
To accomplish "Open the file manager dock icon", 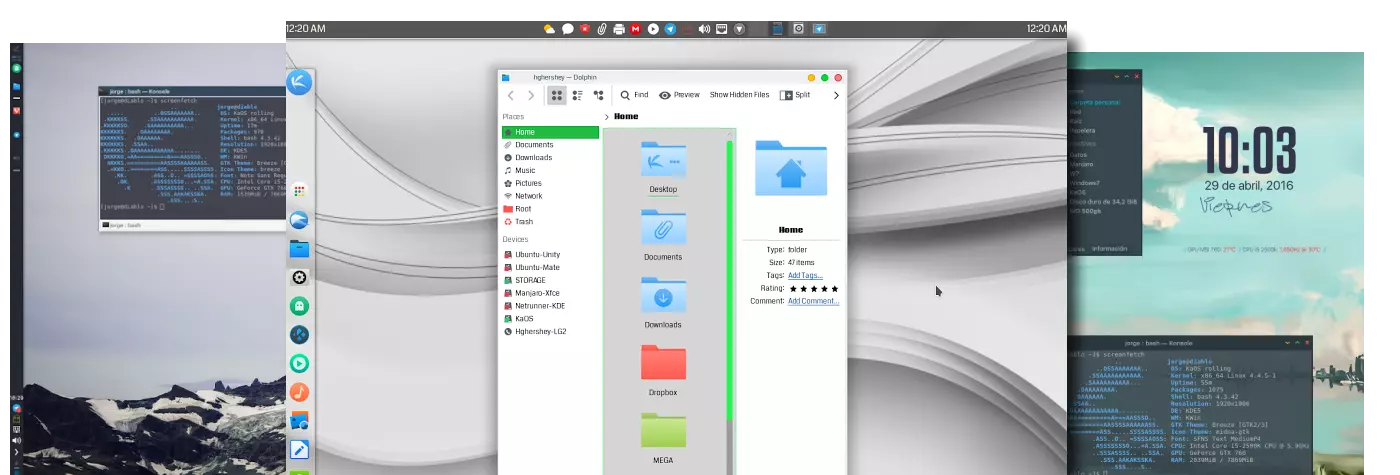I will [299, 249].
